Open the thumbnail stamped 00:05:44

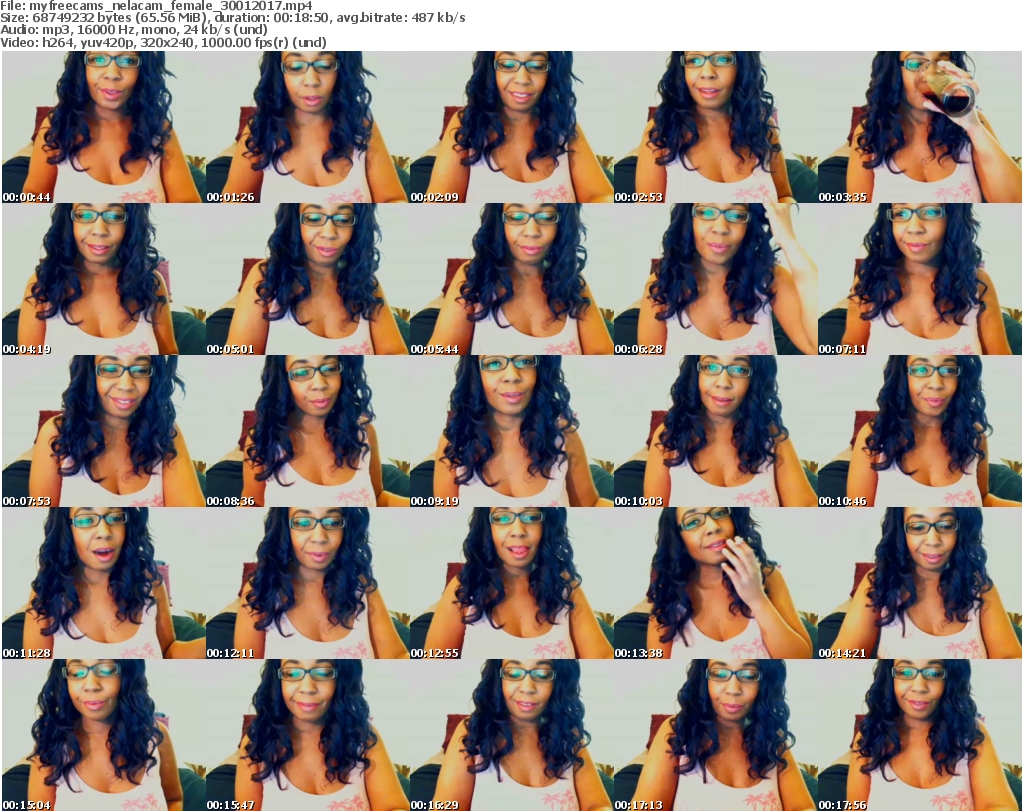point(511,279)
